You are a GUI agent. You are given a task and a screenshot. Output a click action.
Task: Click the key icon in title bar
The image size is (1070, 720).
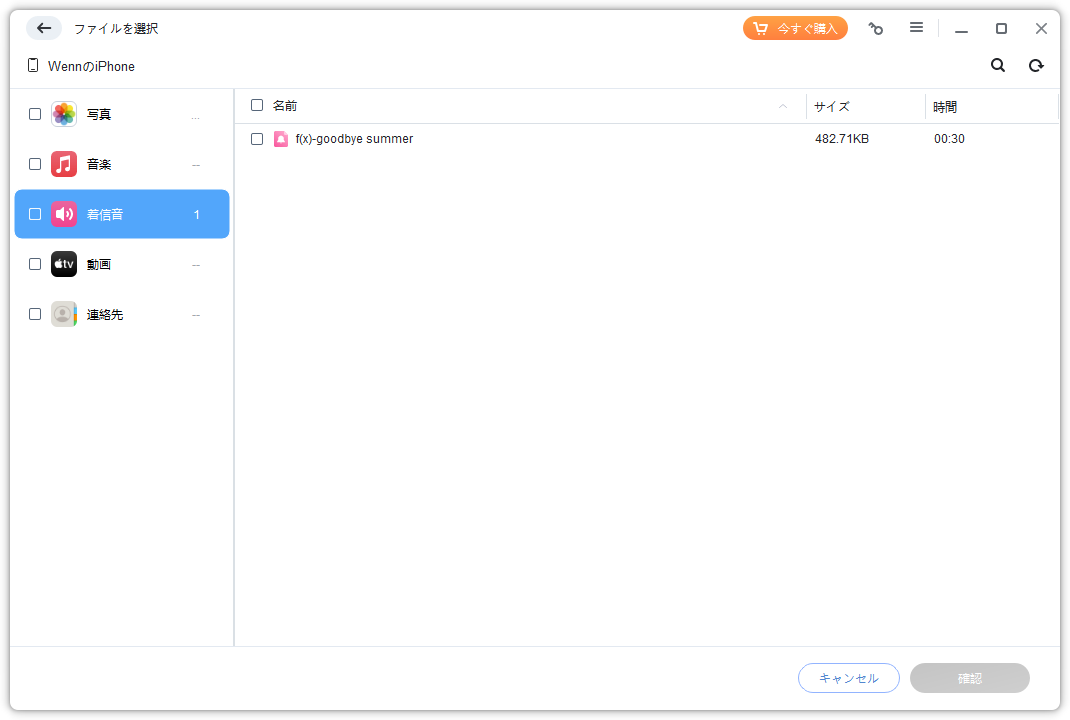876,28
